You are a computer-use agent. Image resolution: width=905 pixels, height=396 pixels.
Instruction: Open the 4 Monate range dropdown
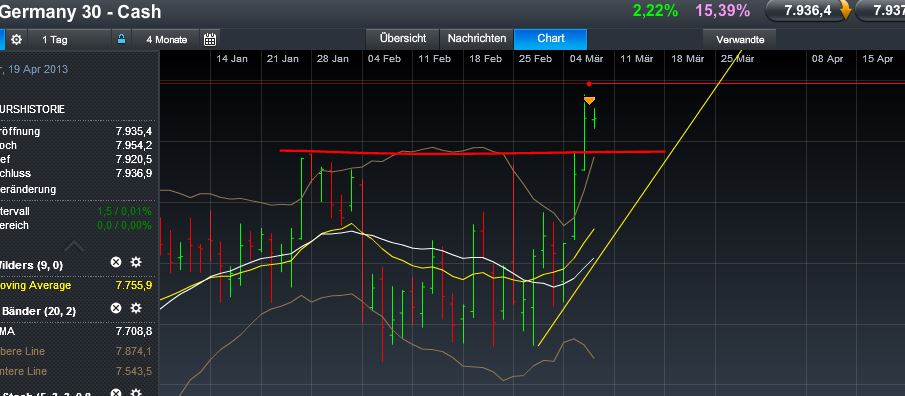[x=166, y=39]
